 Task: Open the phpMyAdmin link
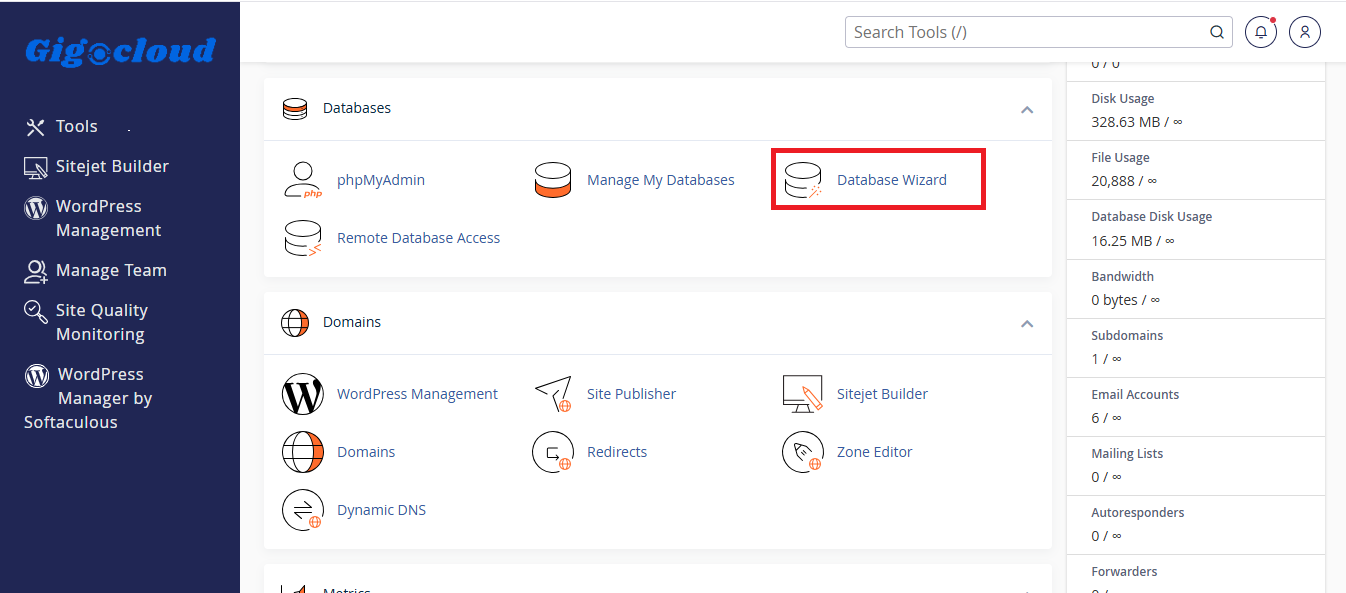[x=381, y=180]
